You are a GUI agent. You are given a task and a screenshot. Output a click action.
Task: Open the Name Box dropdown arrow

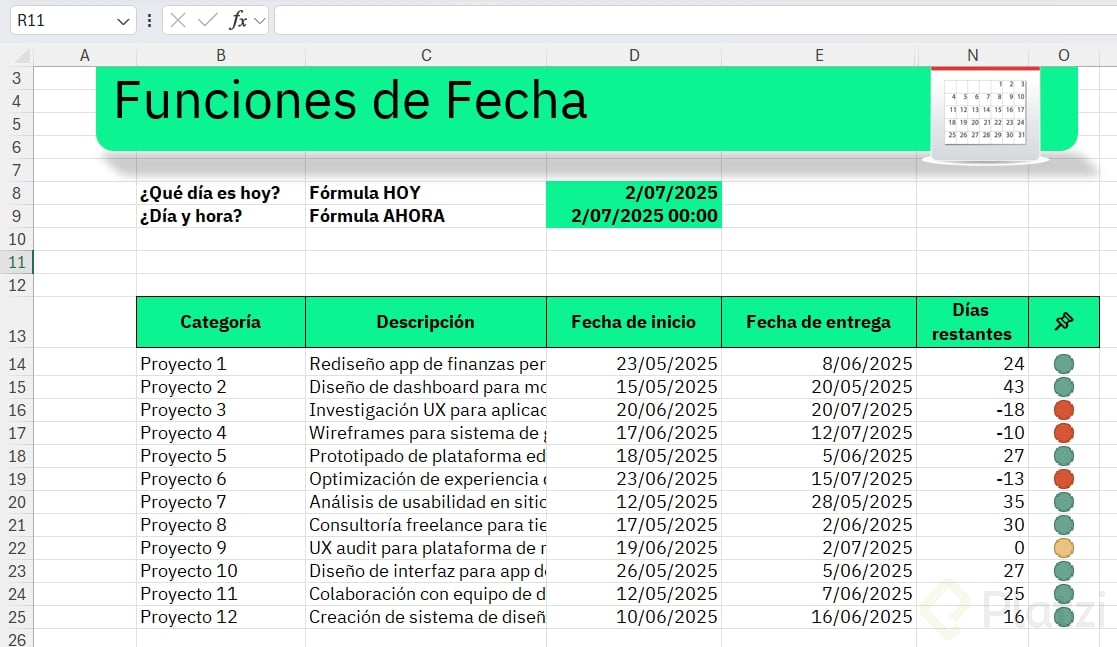pyautogui.click(x=123, y=21)
